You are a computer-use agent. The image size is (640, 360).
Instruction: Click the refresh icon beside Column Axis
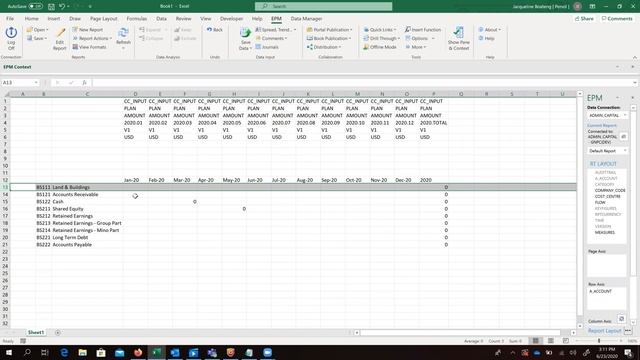point(621,318)
